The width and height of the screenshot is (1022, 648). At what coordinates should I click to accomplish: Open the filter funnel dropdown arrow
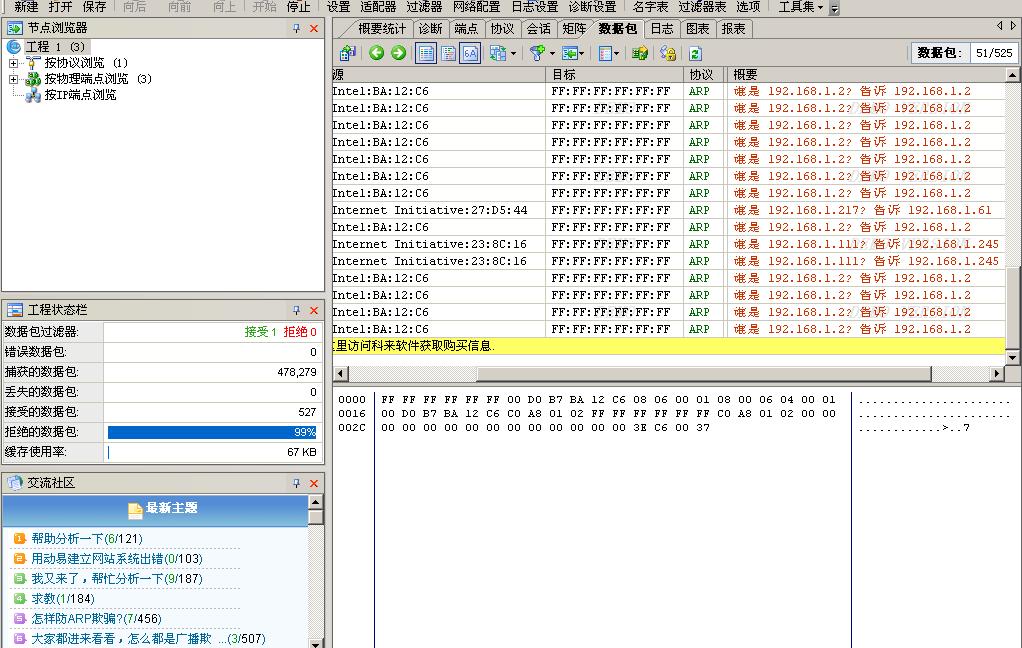[552, 54]
